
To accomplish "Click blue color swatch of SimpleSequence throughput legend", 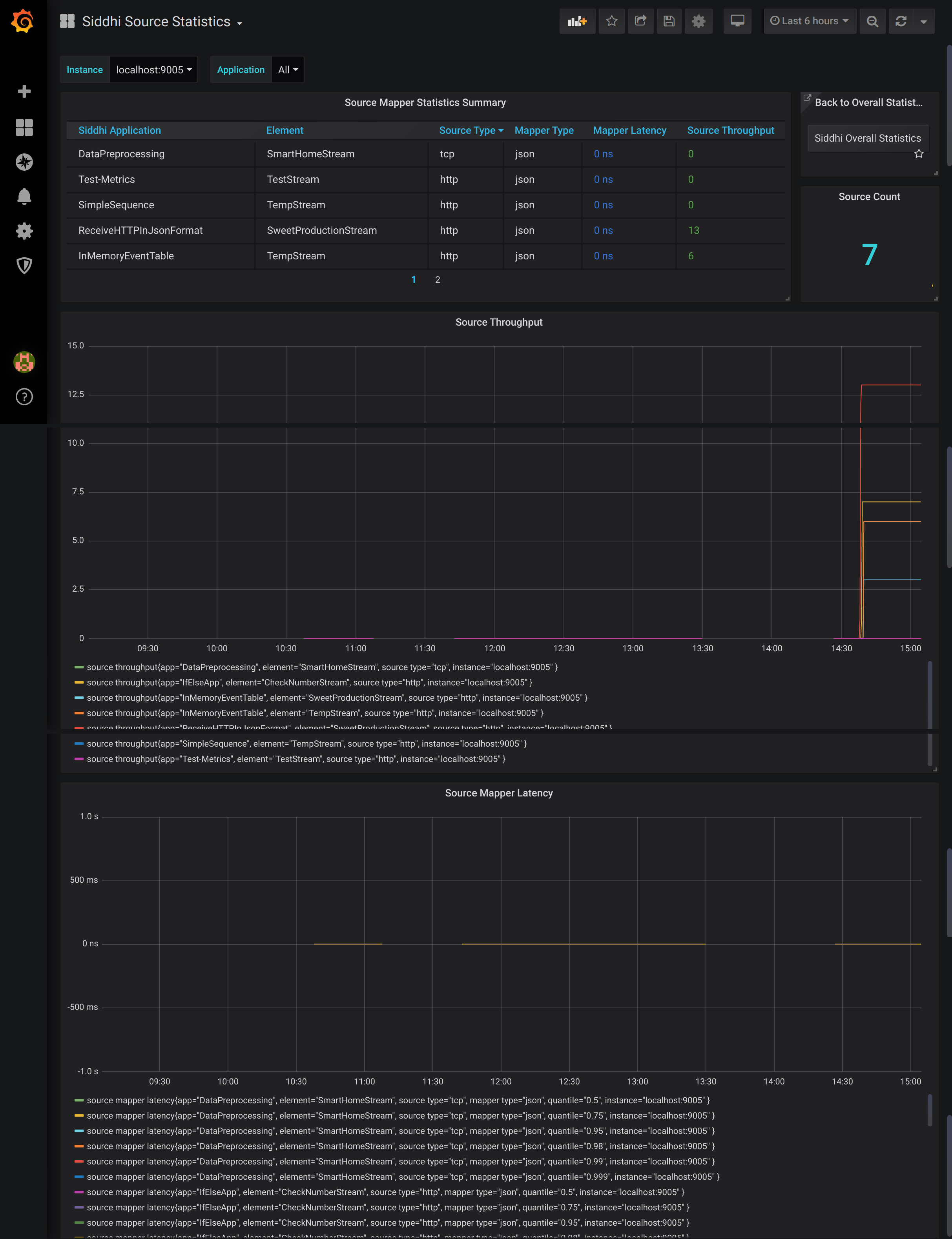I will click(x=79, y=744).
